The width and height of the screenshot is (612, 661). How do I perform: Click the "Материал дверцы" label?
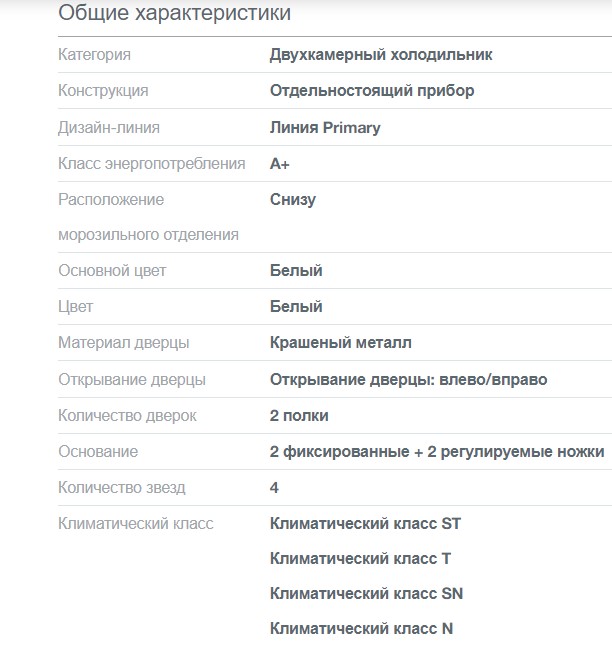click(x=124, y=343)
